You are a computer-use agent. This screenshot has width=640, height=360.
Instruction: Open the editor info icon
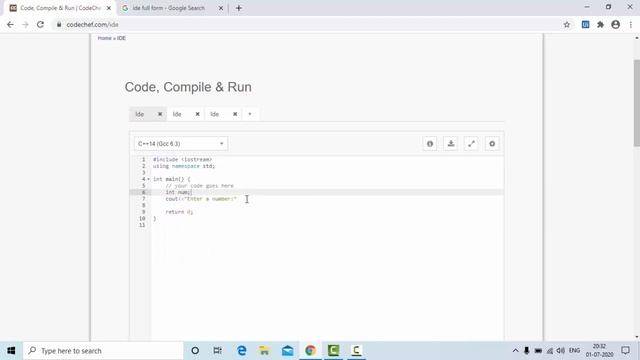430,144
